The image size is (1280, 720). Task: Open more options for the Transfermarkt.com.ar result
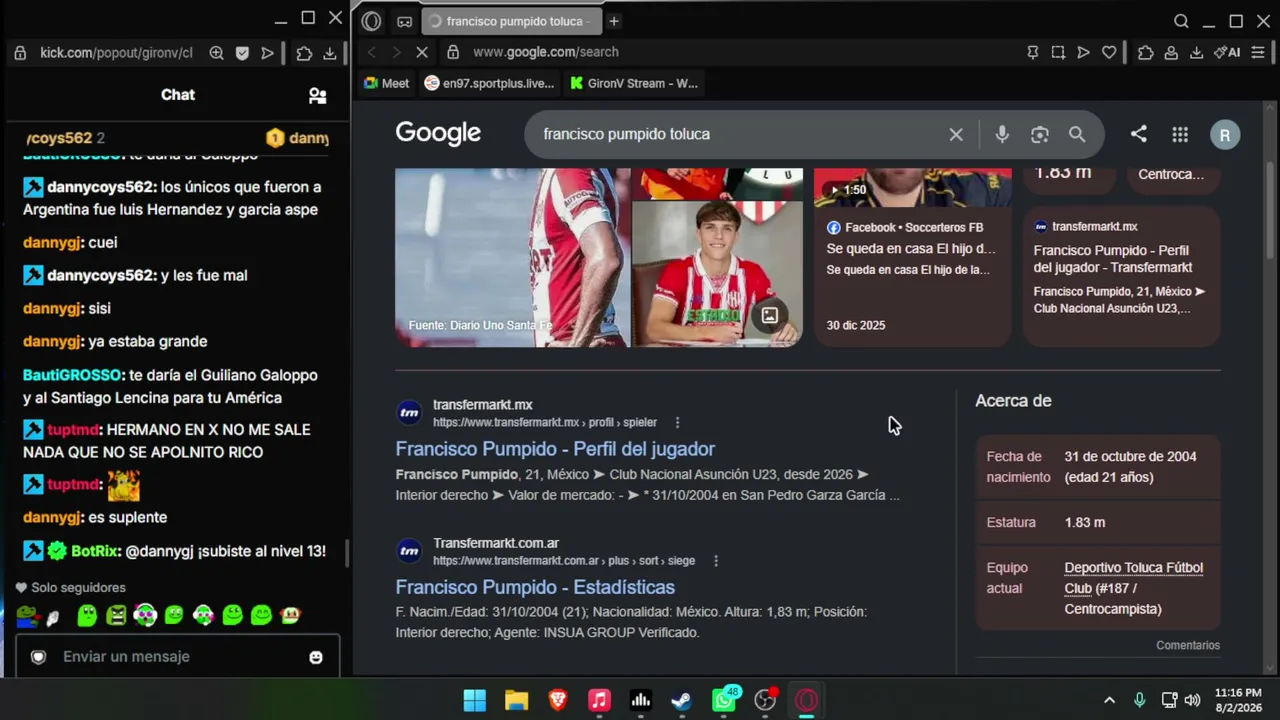[x=715, y=560]
